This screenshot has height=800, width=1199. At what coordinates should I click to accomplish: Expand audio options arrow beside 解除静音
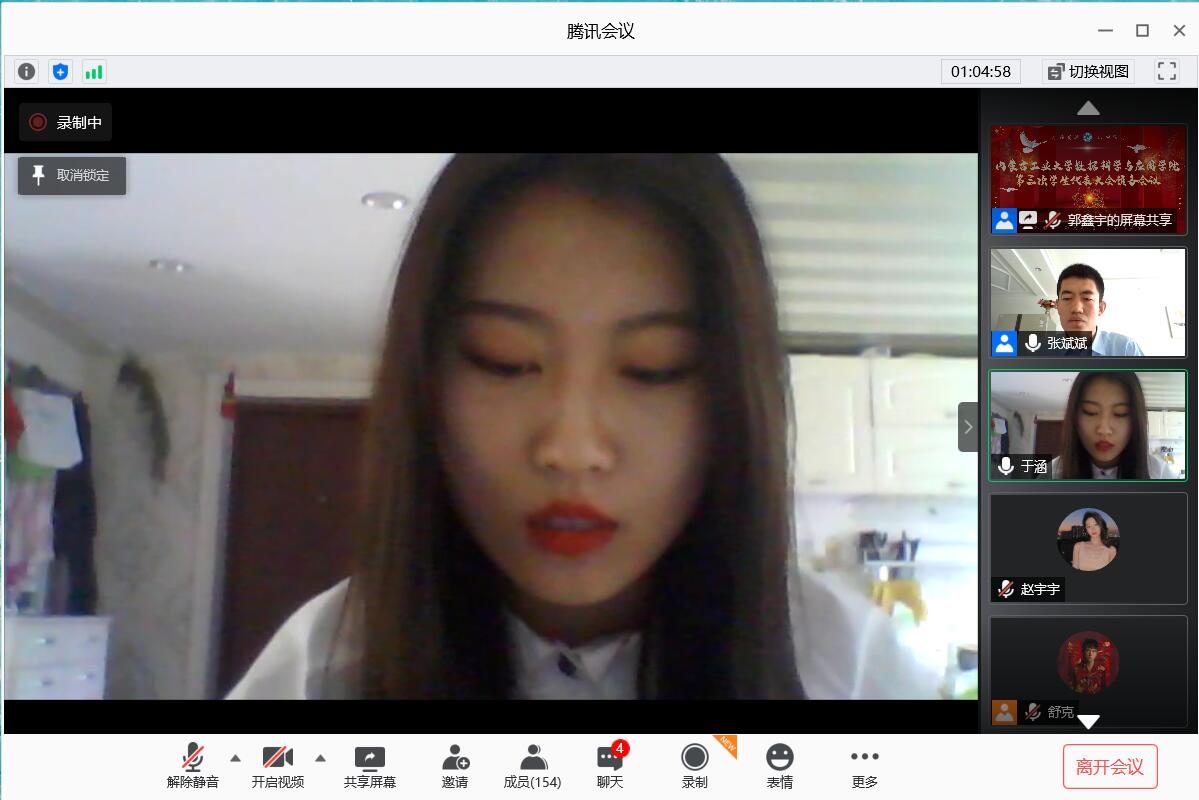pyautogui.click(x=236, y=757)
